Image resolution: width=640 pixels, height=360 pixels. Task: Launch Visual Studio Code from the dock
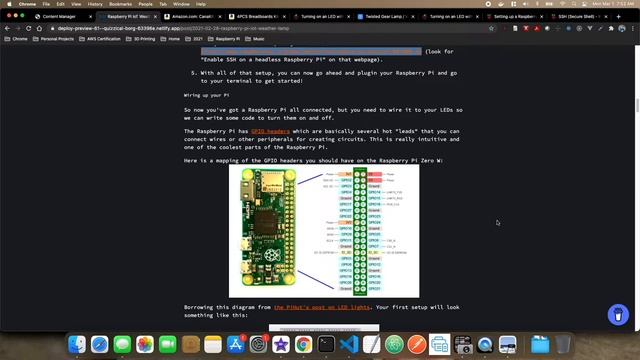[x=349, y=344]
